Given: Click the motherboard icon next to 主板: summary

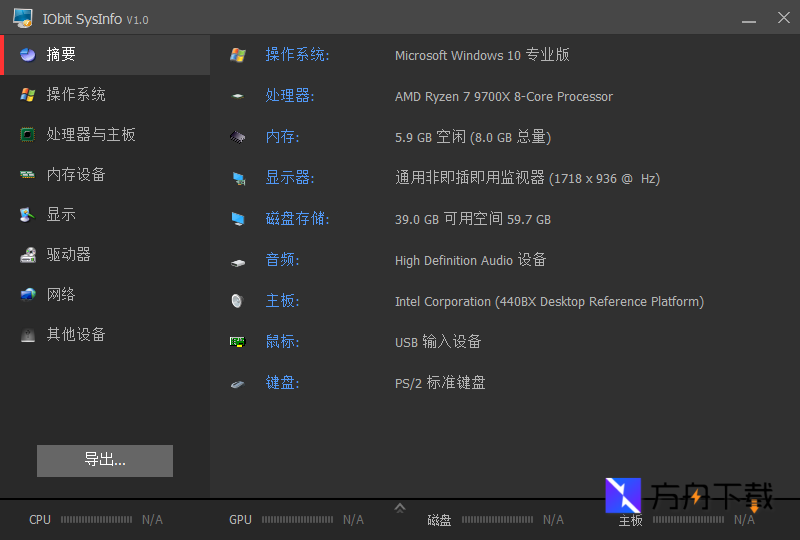Looking at the screenshot, I should click(237, 301).
